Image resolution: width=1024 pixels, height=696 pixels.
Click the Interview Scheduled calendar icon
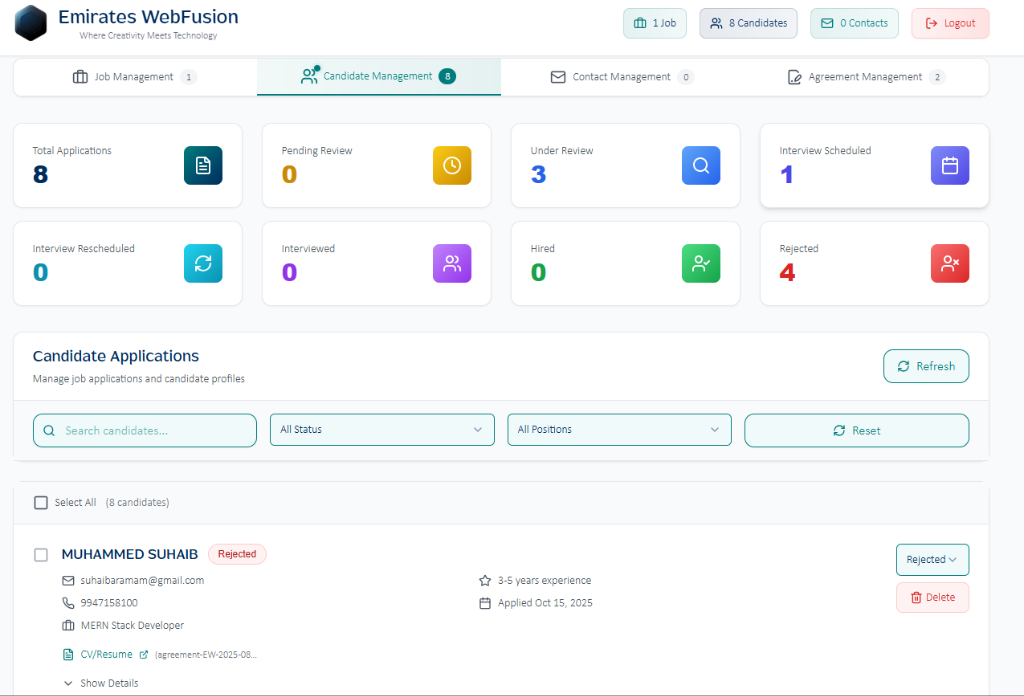950,166
